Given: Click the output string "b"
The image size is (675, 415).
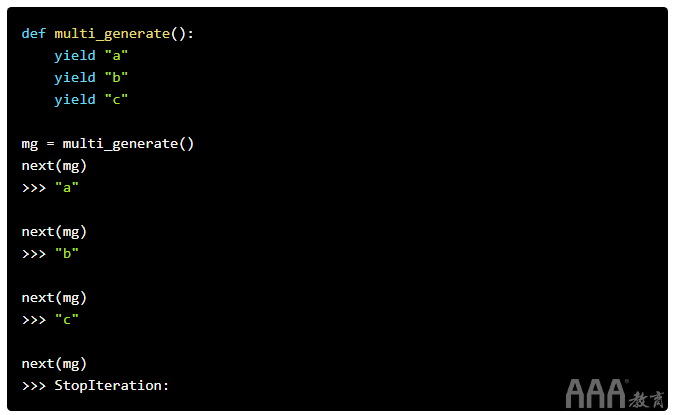Looking at the screenshot, I should point(67,254).
